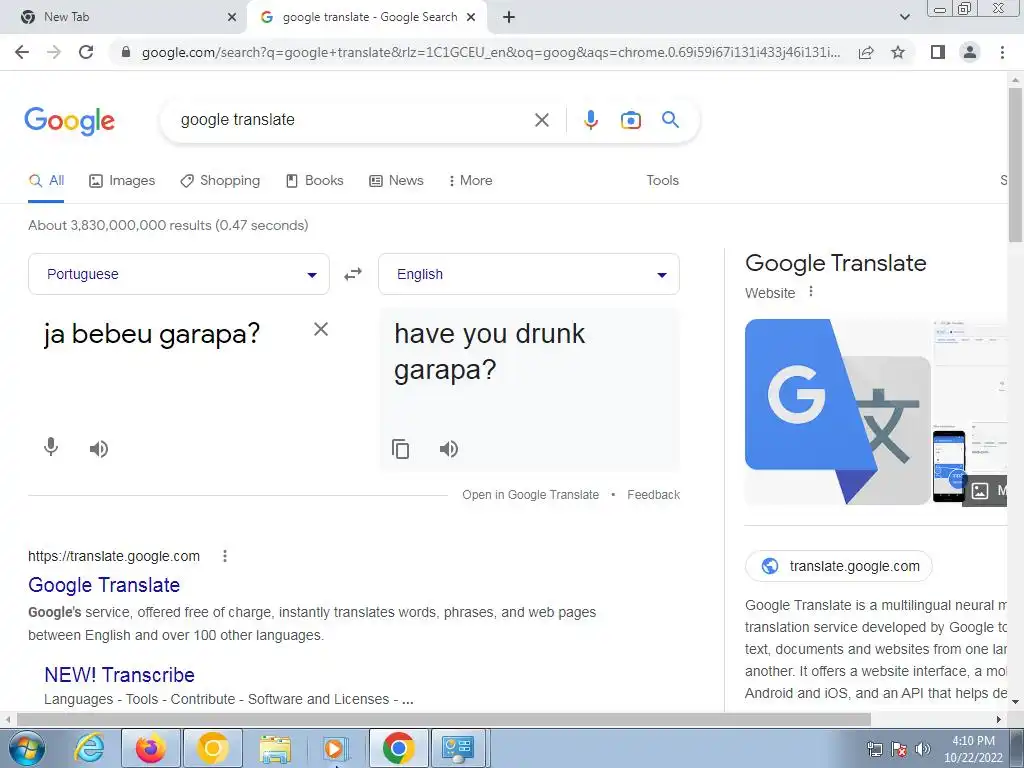The width and height of the screenshot is (1024, 768).
Task: Click the vertical scrollbar thumb
Action: coord(1016,163)
